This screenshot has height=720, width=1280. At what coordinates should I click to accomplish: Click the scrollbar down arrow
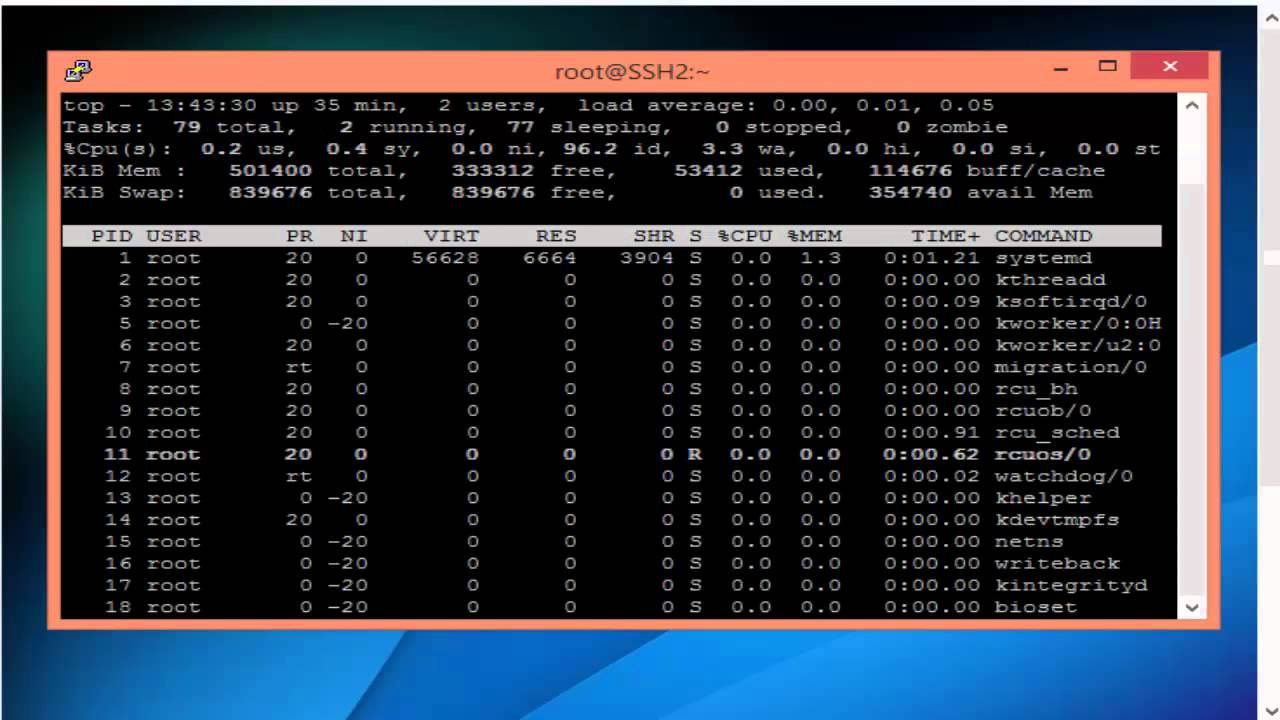(1191, 606)
